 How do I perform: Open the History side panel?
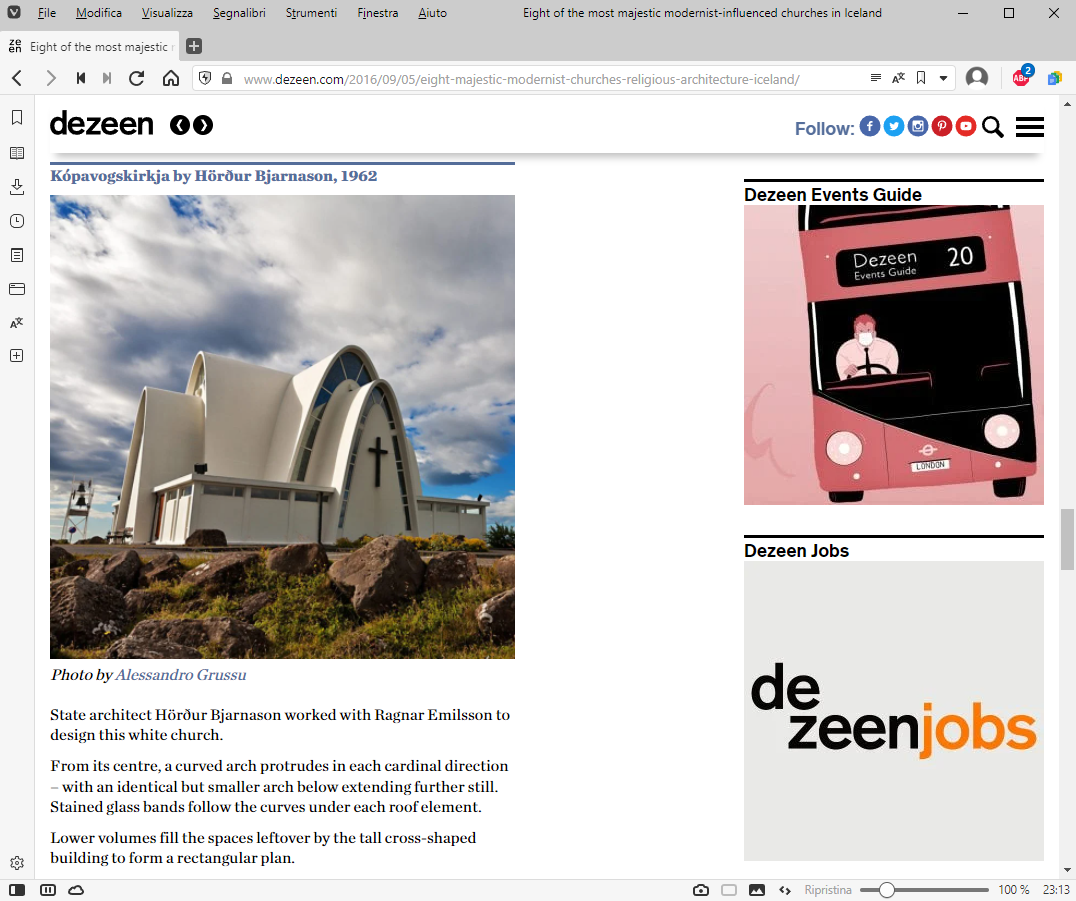tap(17, 221)
